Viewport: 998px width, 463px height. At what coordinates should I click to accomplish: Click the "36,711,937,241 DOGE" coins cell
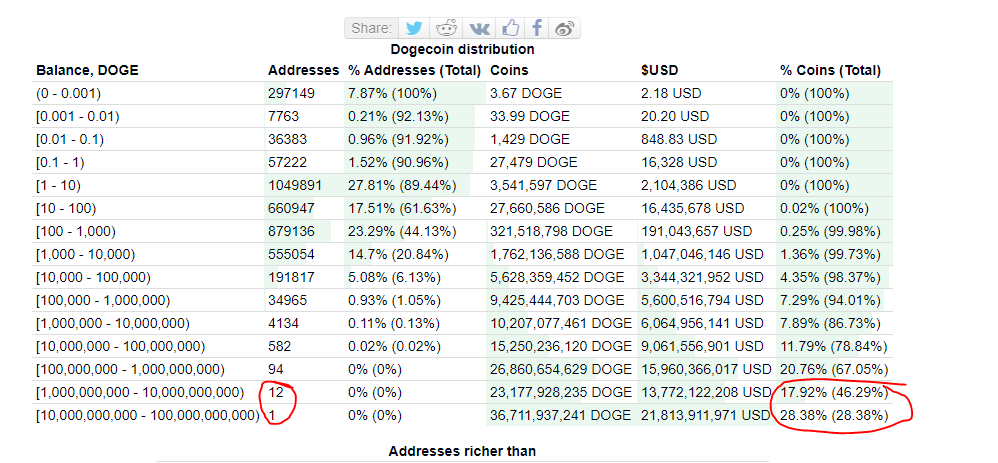[x=561, y=416]
